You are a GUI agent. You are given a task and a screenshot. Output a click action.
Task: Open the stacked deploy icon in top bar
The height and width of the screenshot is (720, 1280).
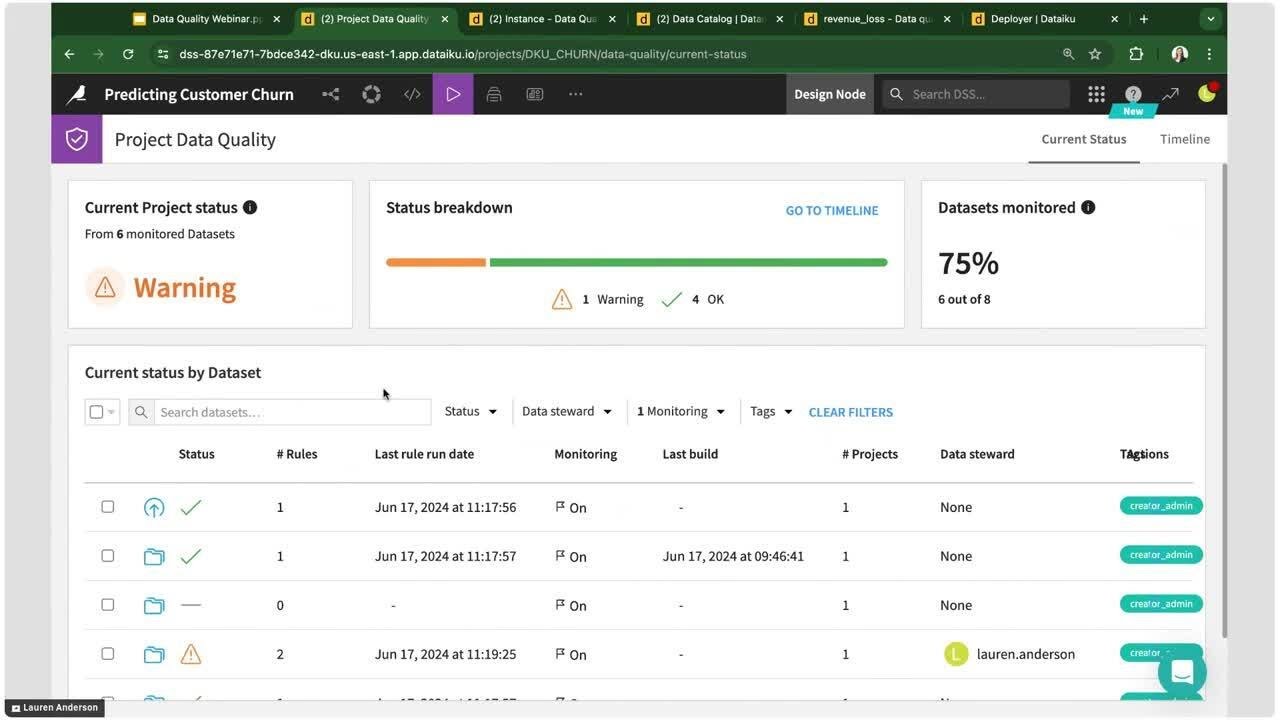[x=494, y=94]
